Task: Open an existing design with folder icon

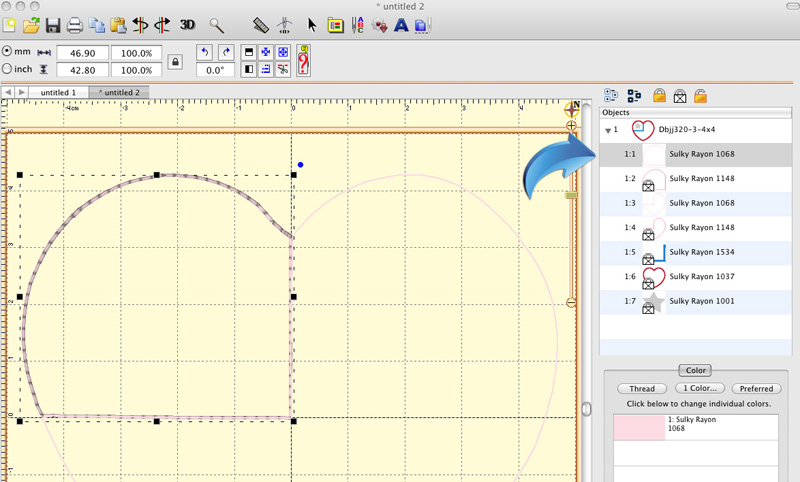Action: pyautogui.click(x=31, y=25)
